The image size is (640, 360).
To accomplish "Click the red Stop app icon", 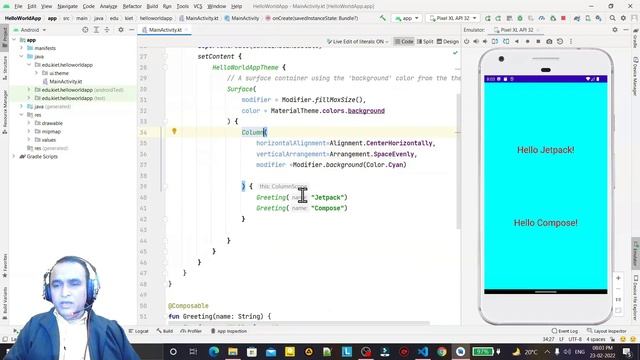I will click(563, 18).
